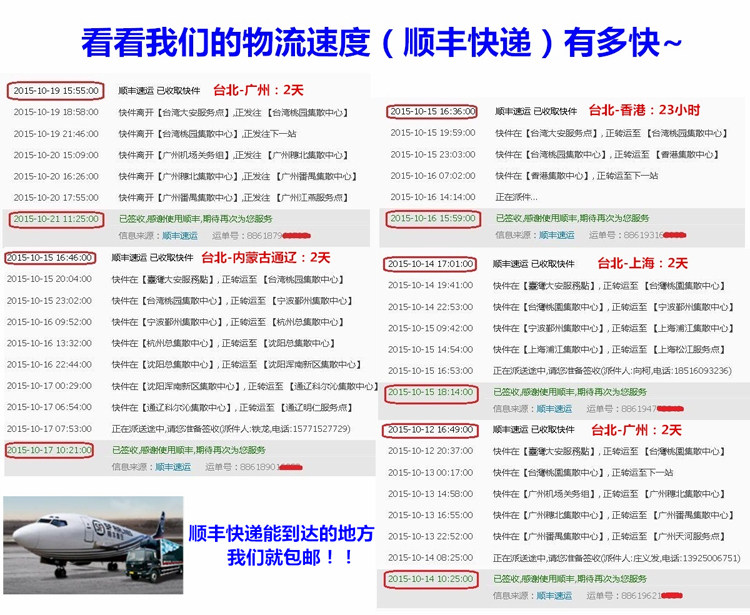Click the row dated 2015-10-13 16:55:00

click(561, 516)
